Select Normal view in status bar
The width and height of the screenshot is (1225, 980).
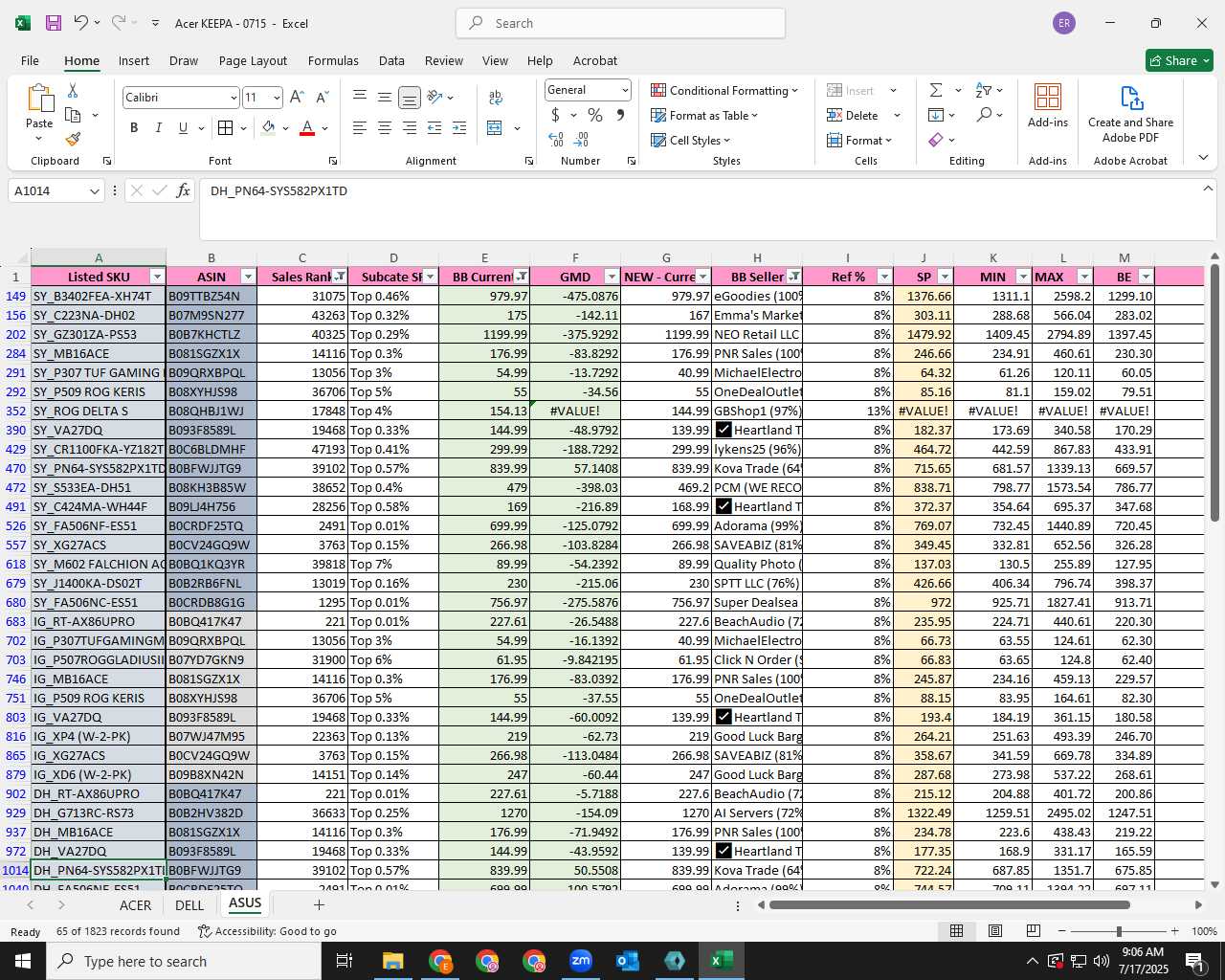click(x=956, y=930)
